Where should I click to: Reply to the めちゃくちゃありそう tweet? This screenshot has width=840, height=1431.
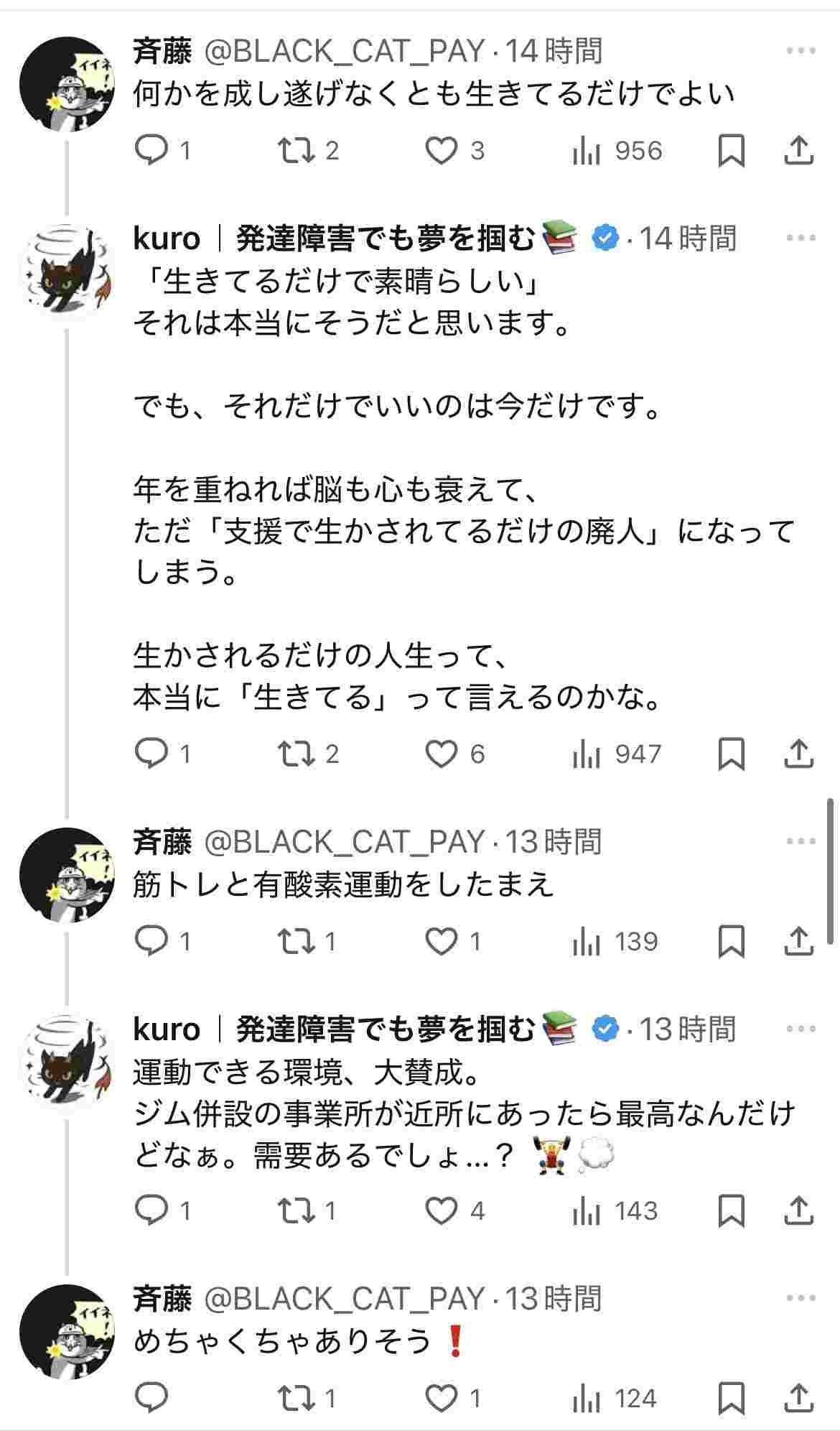[151, 1399]
